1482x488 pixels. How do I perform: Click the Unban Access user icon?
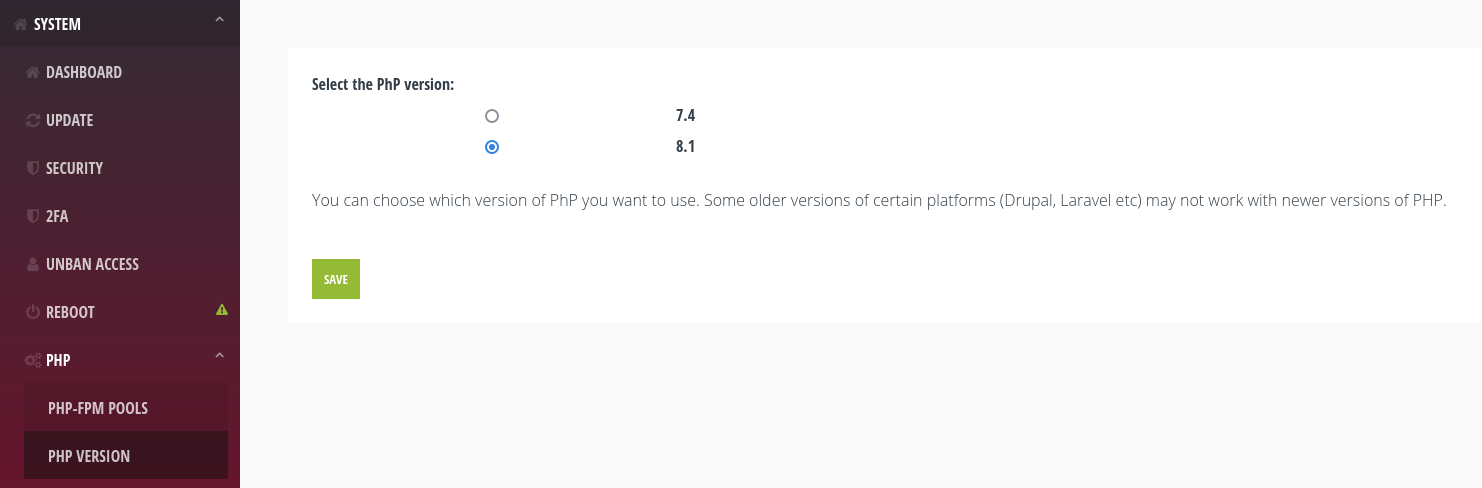(32, 264)
